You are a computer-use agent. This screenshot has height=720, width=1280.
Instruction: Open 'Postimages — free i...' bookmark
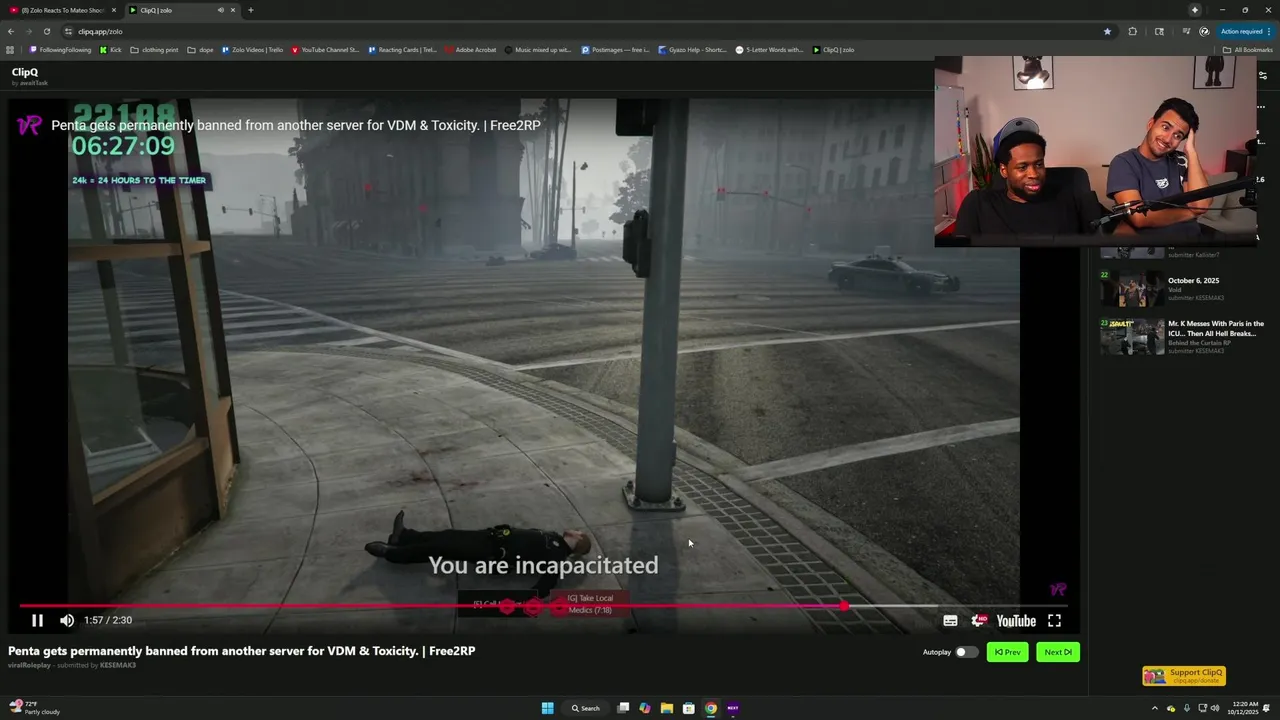[x=615, y=50]
